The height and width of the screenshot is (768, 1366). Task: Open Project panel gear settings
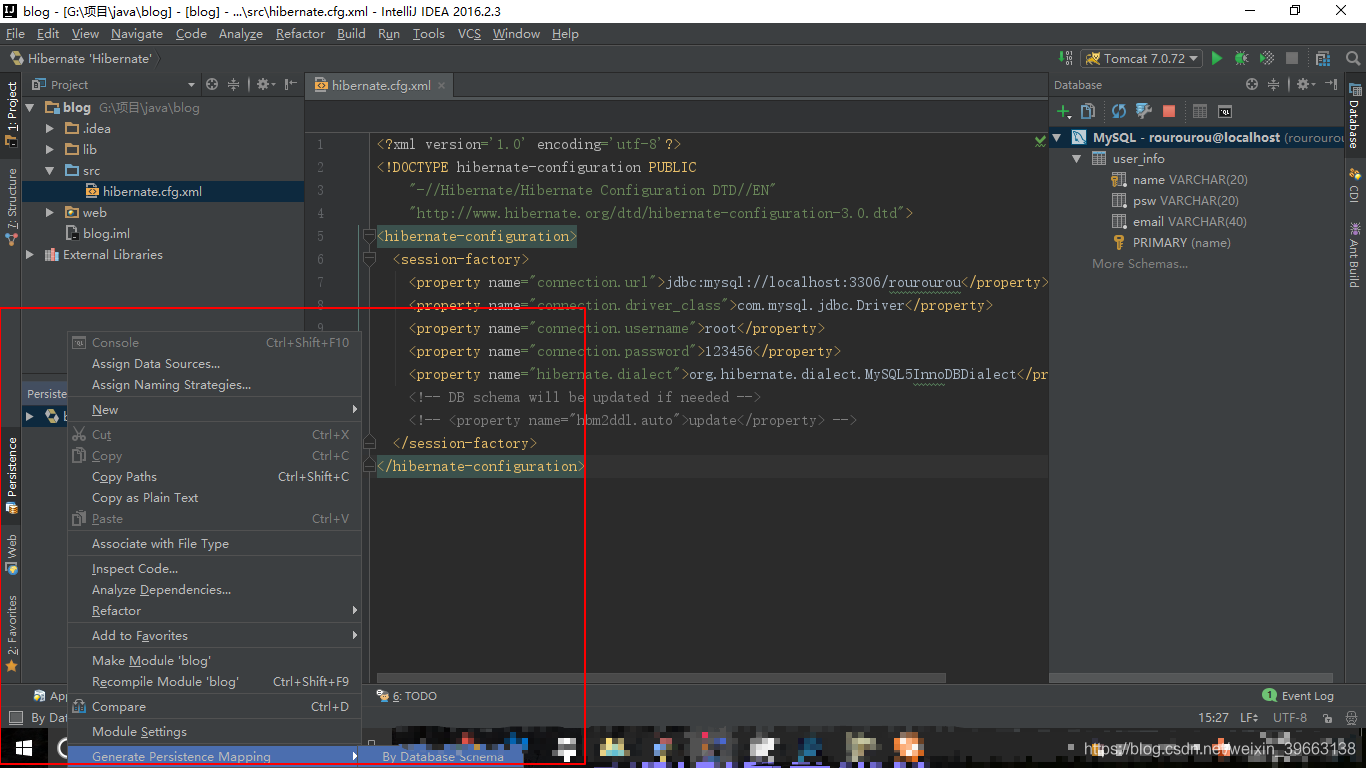pyautogui.click(x=265, y=85)
